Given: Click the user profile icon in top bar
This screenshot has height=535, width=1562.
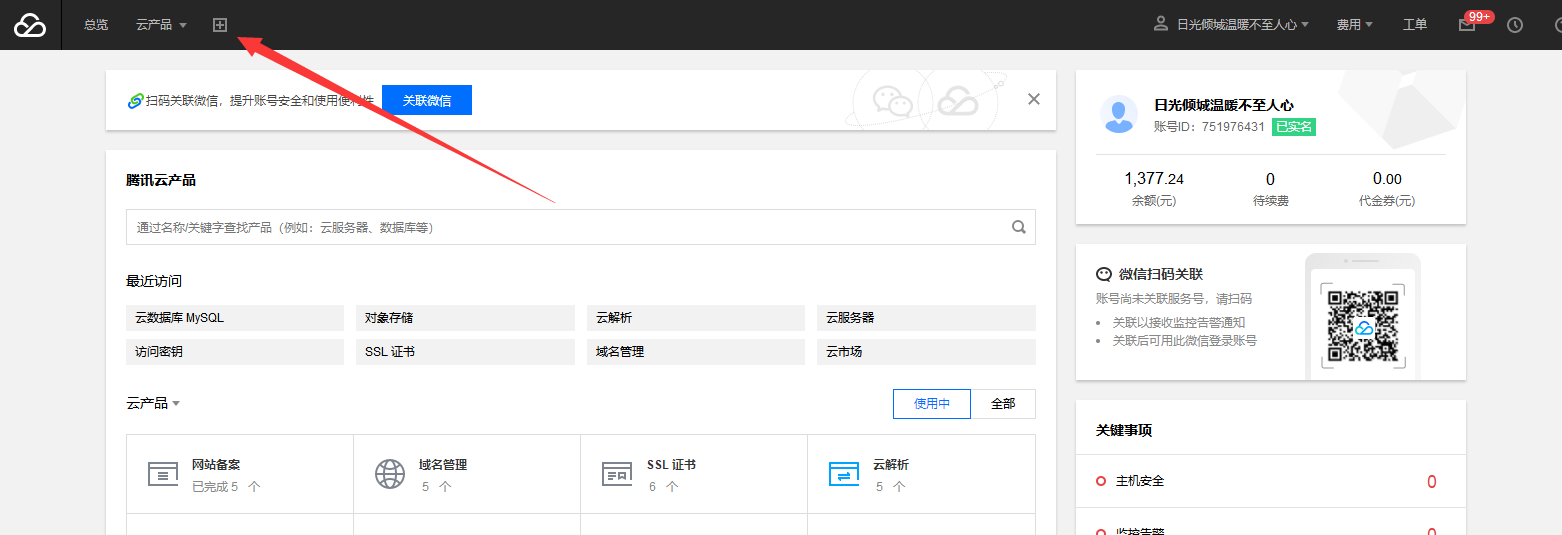Looking at the screenshot, I should (1161, 24).
